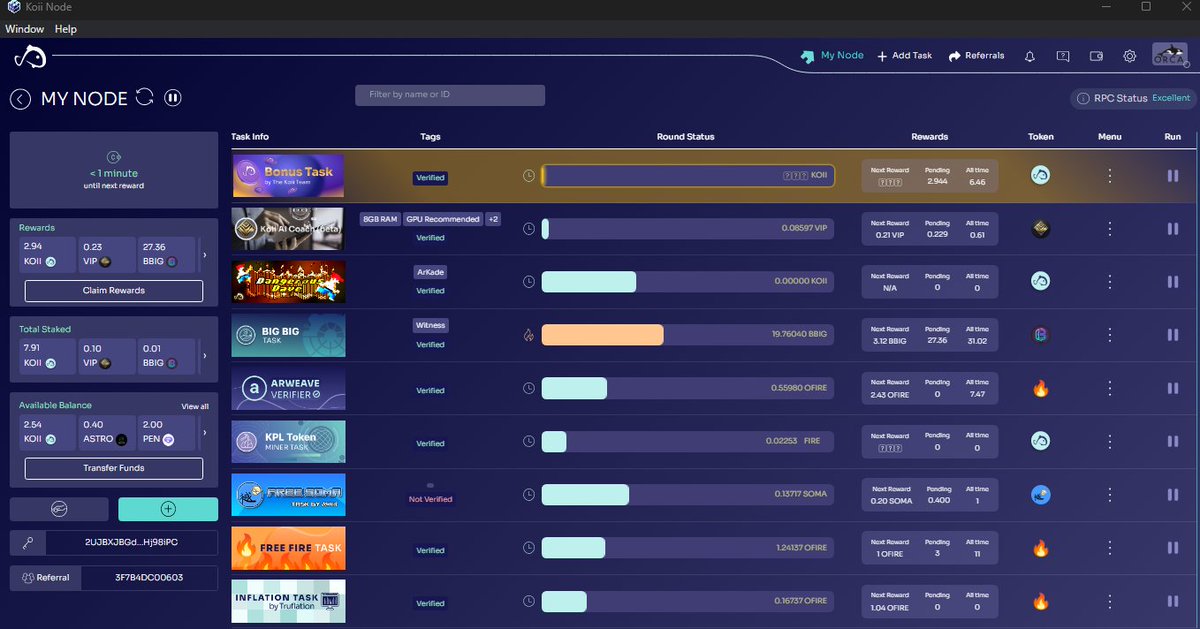Pause the Koii AI Coach task
This screenshot has width=1200, height=629.
click(1173, 229)
